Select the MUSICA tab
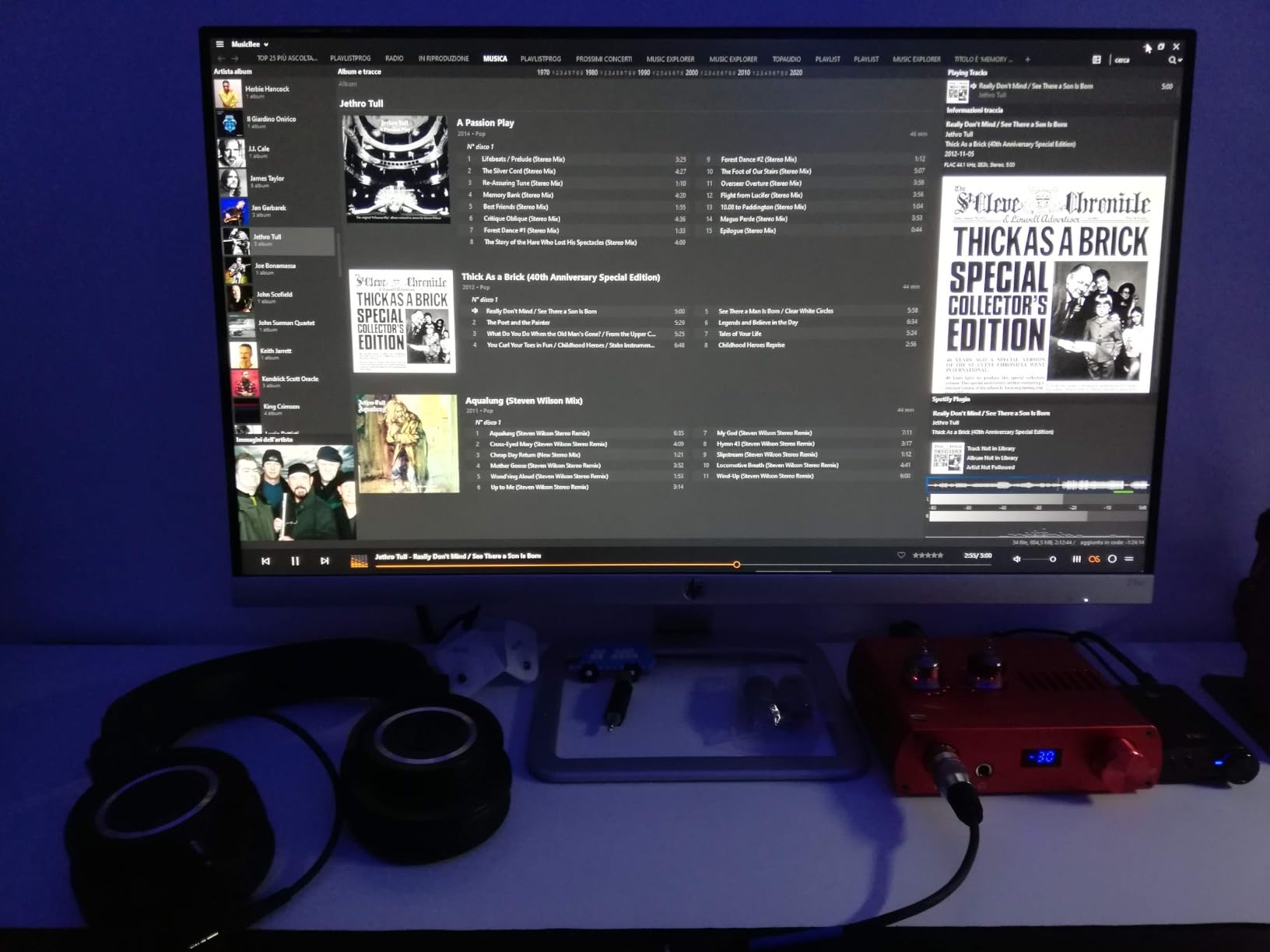Screen dimensions: 1270x952 pyautogui.click(x=495, y=58)
